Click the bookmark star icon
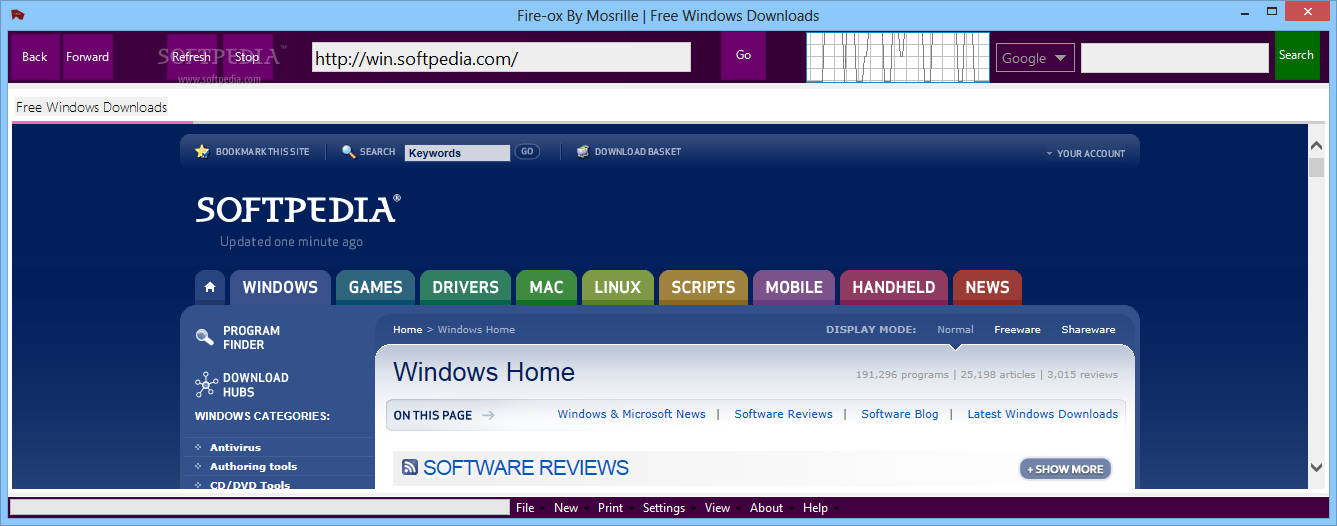This screenshot has width=1337, height=526. [x=202, y=152]
